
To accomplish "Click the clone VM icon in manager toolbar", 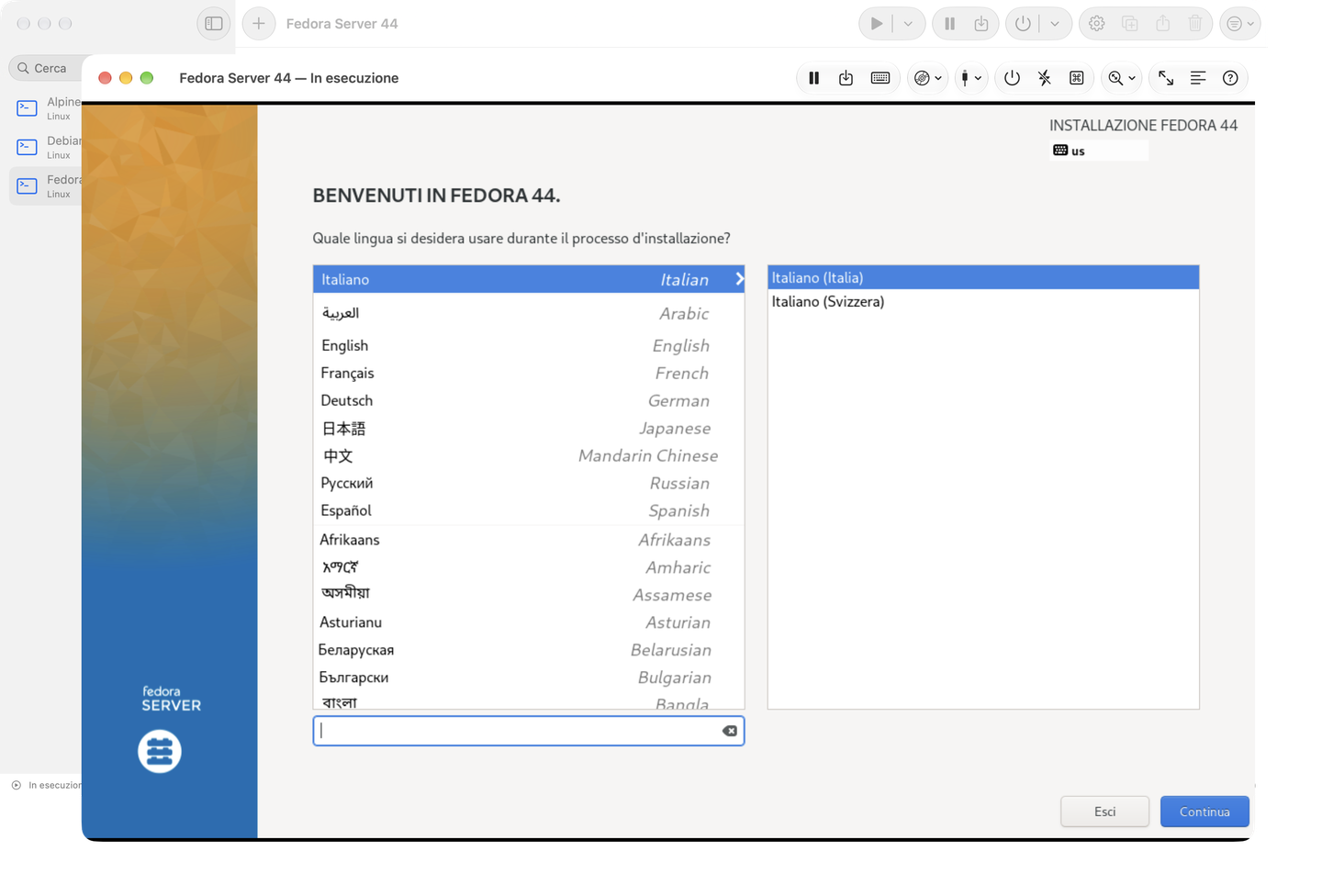I will tap(1129, 24).
